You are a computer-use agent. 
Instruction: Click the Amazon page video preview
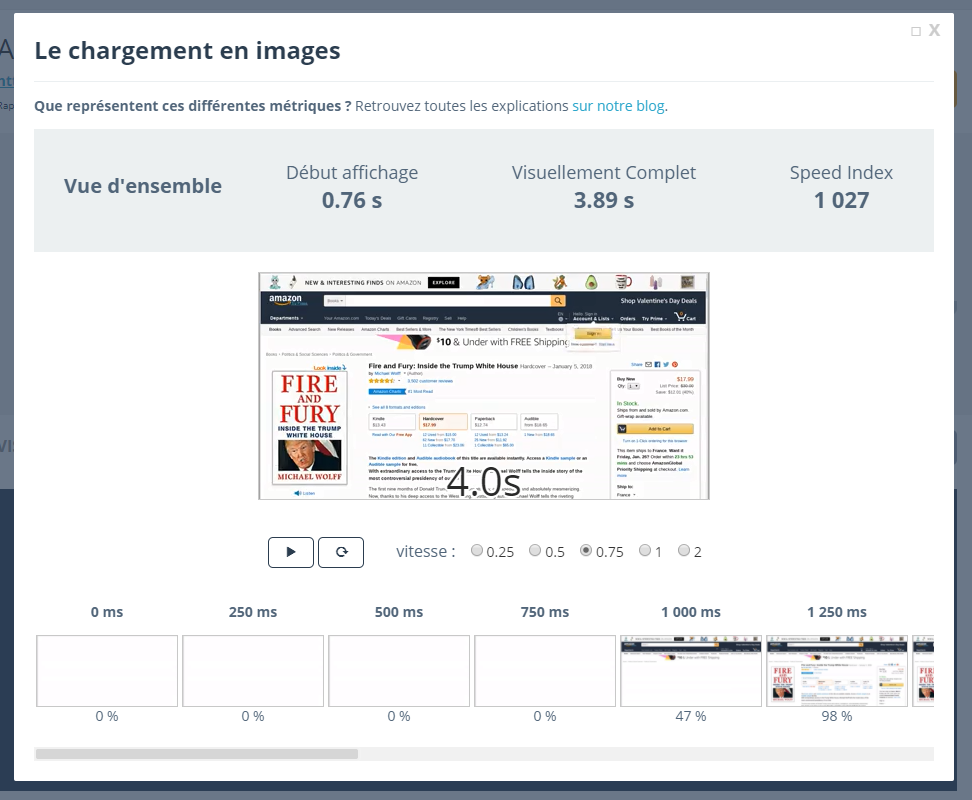point(484,386)
